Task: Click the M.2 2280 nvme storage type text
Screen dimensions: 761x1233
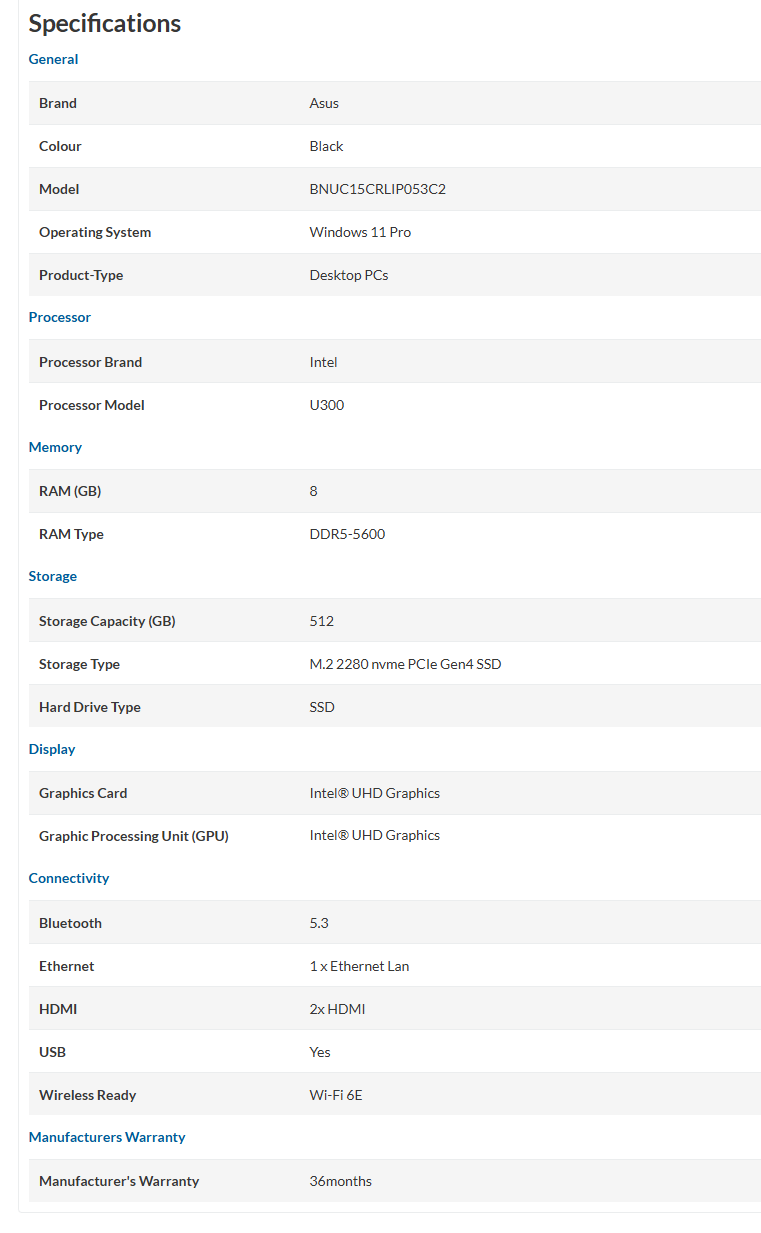Action: [x=405, y=664]
